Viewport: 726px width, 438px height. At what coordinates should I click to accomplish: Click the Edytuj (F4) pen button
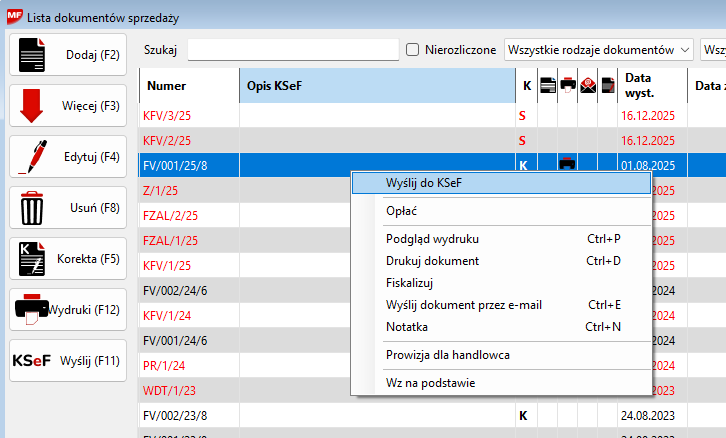point(67,156)
